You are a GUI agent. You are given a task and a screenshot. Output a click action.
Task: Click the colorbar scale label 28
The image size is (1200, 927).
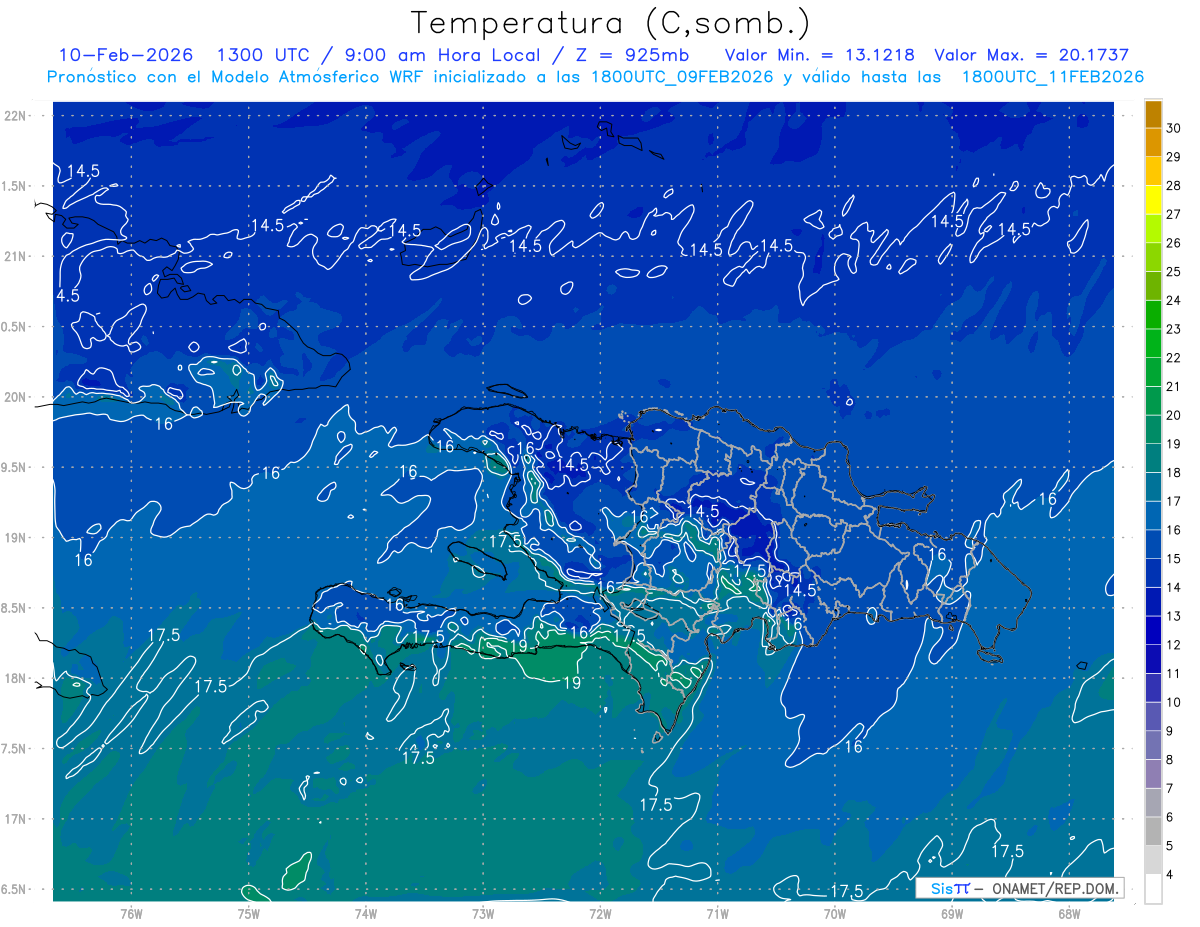point(1173,186)
